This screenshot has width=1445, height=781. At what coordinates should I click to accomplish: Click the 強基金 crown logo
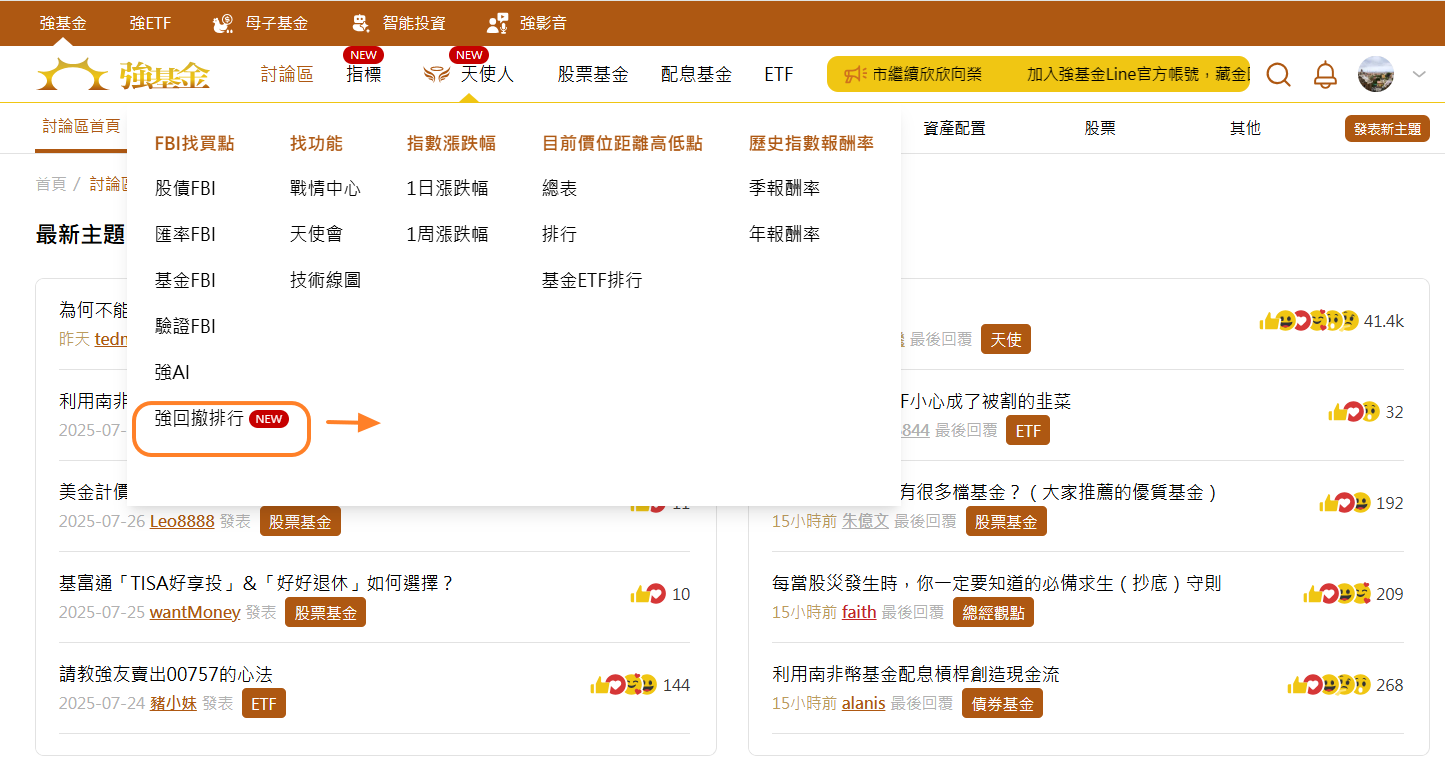click(123, 74)
